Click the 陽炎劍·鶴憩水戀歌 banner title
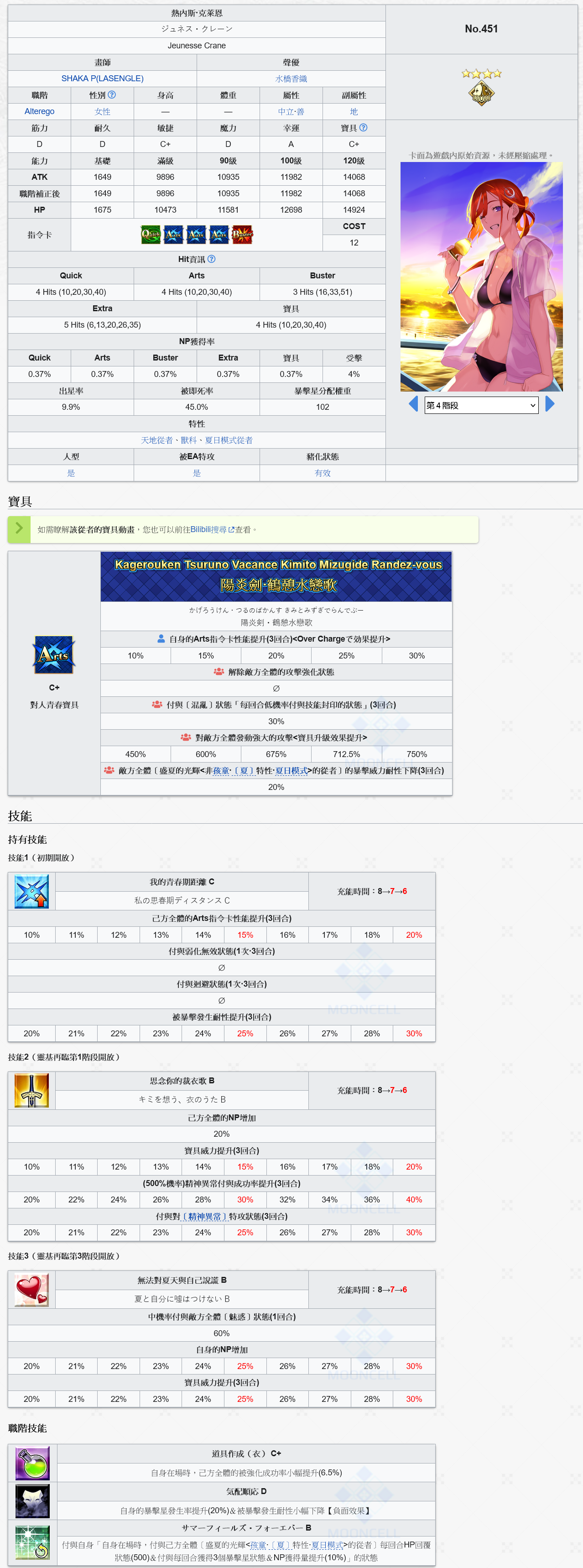Viewport: 583px width, 1568px height. click(x=279, y=585)
